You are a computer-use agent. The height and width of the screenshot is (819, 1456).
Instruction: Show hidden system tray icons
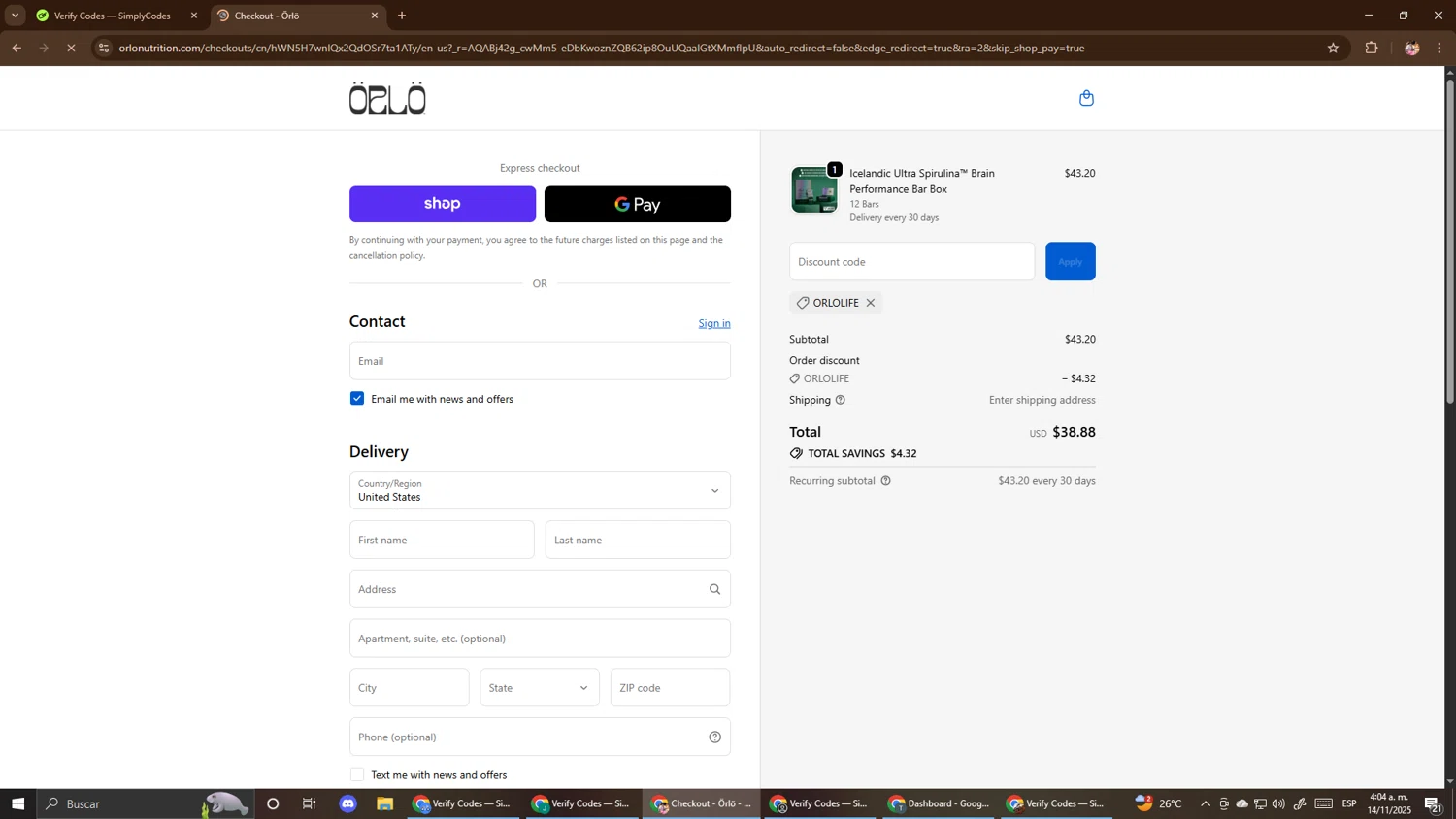1206,803
